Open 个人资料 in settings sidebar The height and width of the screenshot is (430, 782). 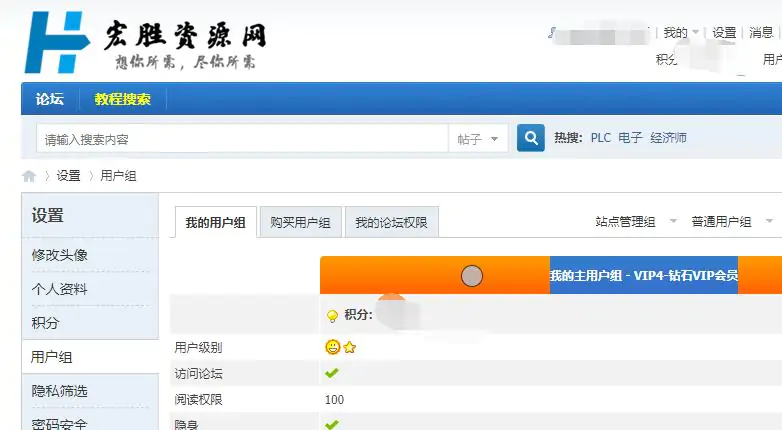(60, 289)
